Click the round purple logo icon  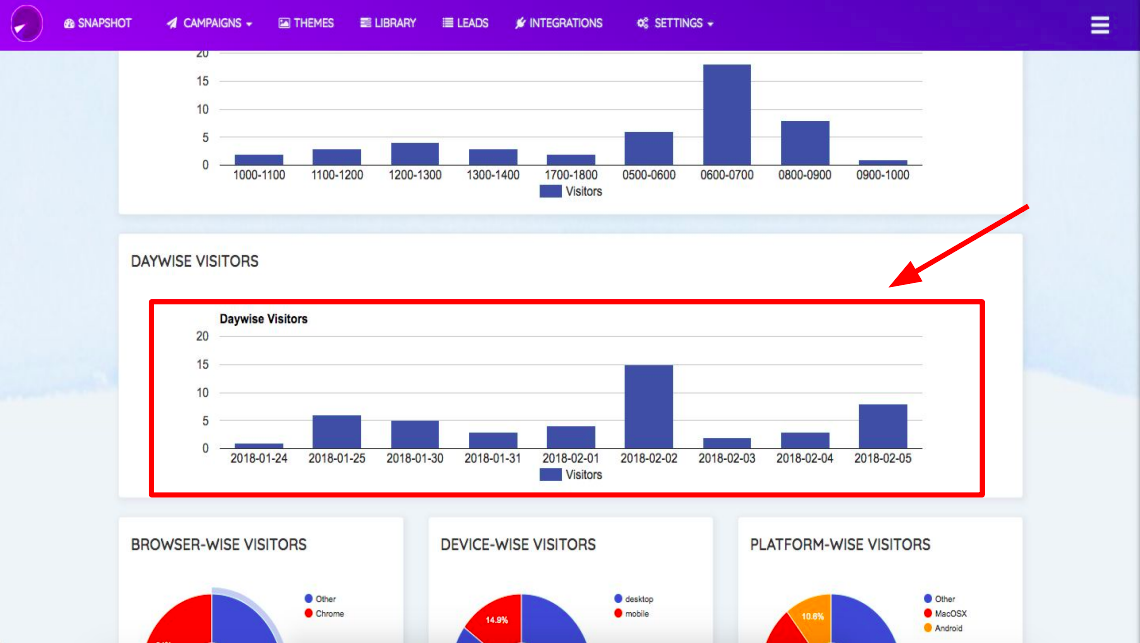(x=27, y=23)
